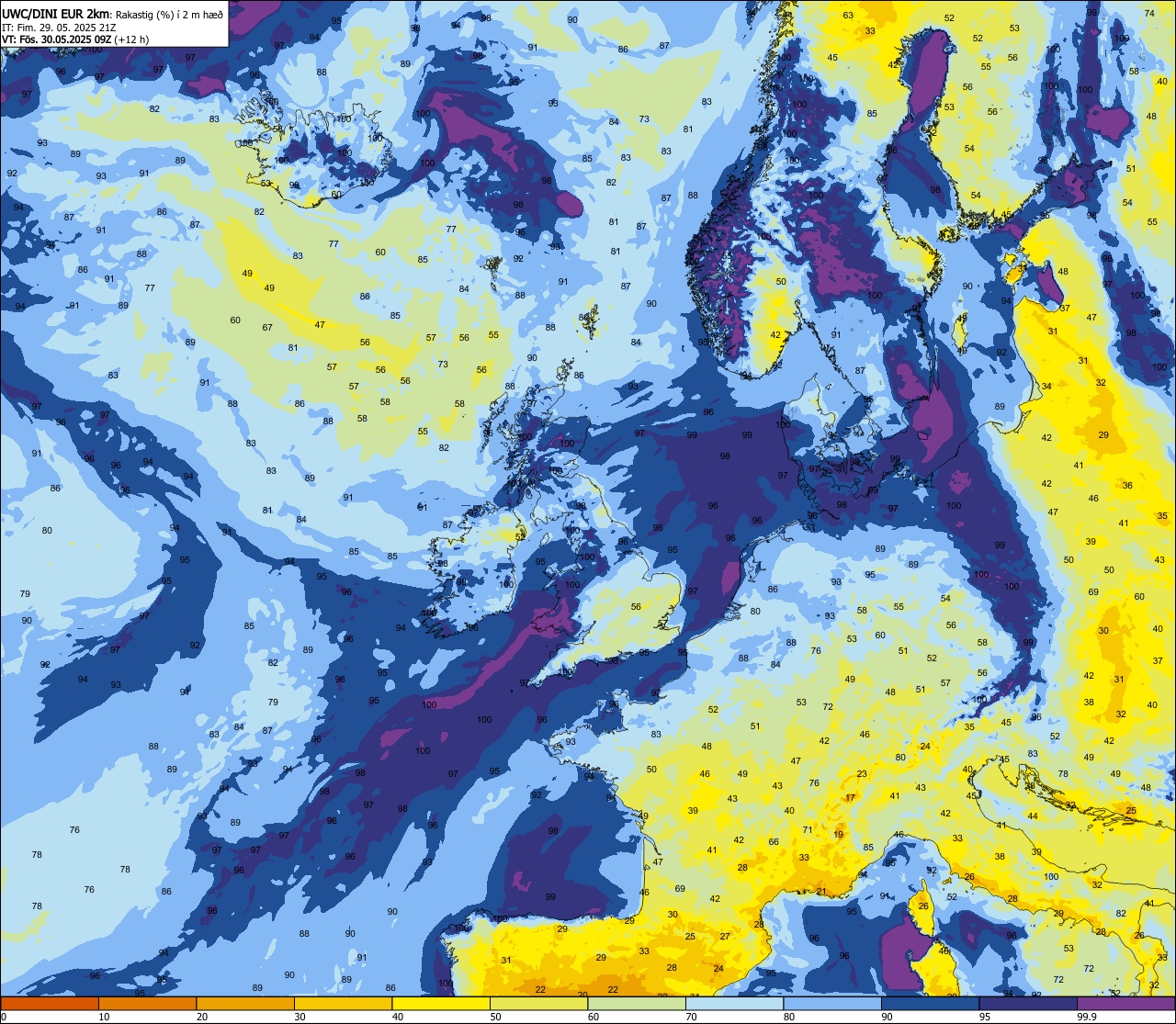Image resolution: width=1176 pixels, height=1024 pixels.
Task: Click the legend tick label "70"
Action: click(691, 1017)
